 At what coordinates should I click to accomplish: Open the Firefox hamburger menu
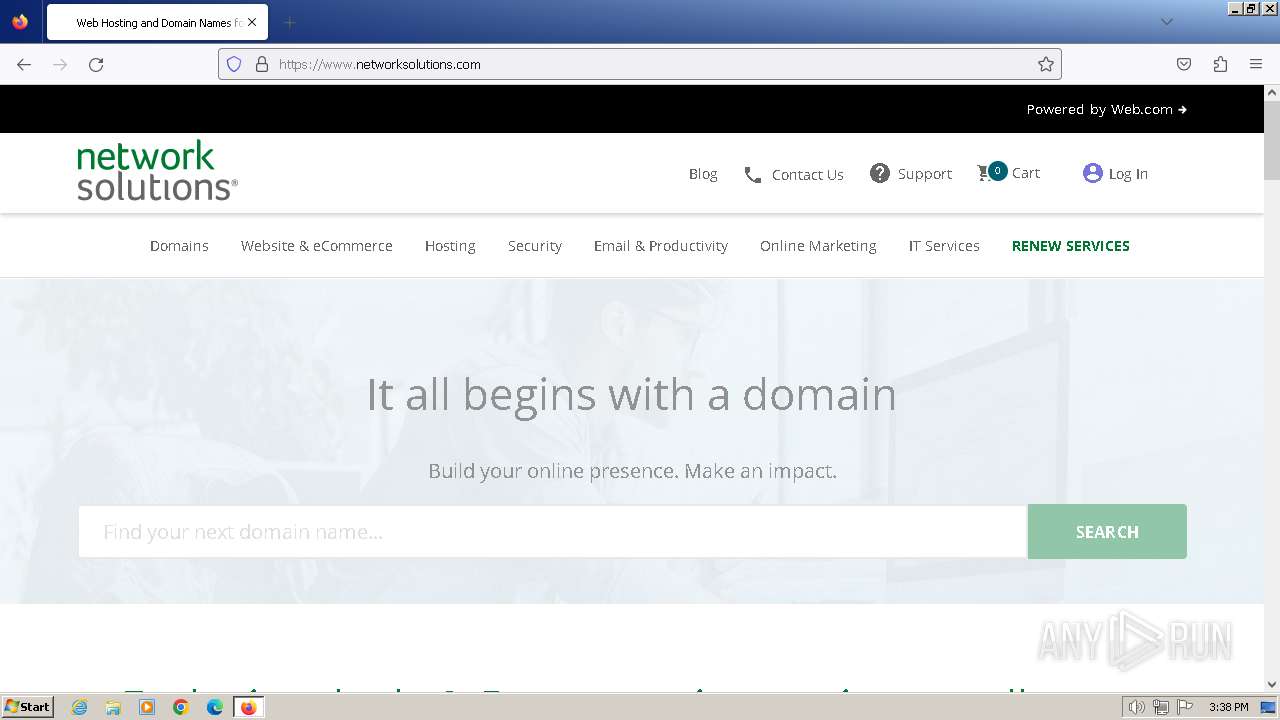[x=1256, y=64]
